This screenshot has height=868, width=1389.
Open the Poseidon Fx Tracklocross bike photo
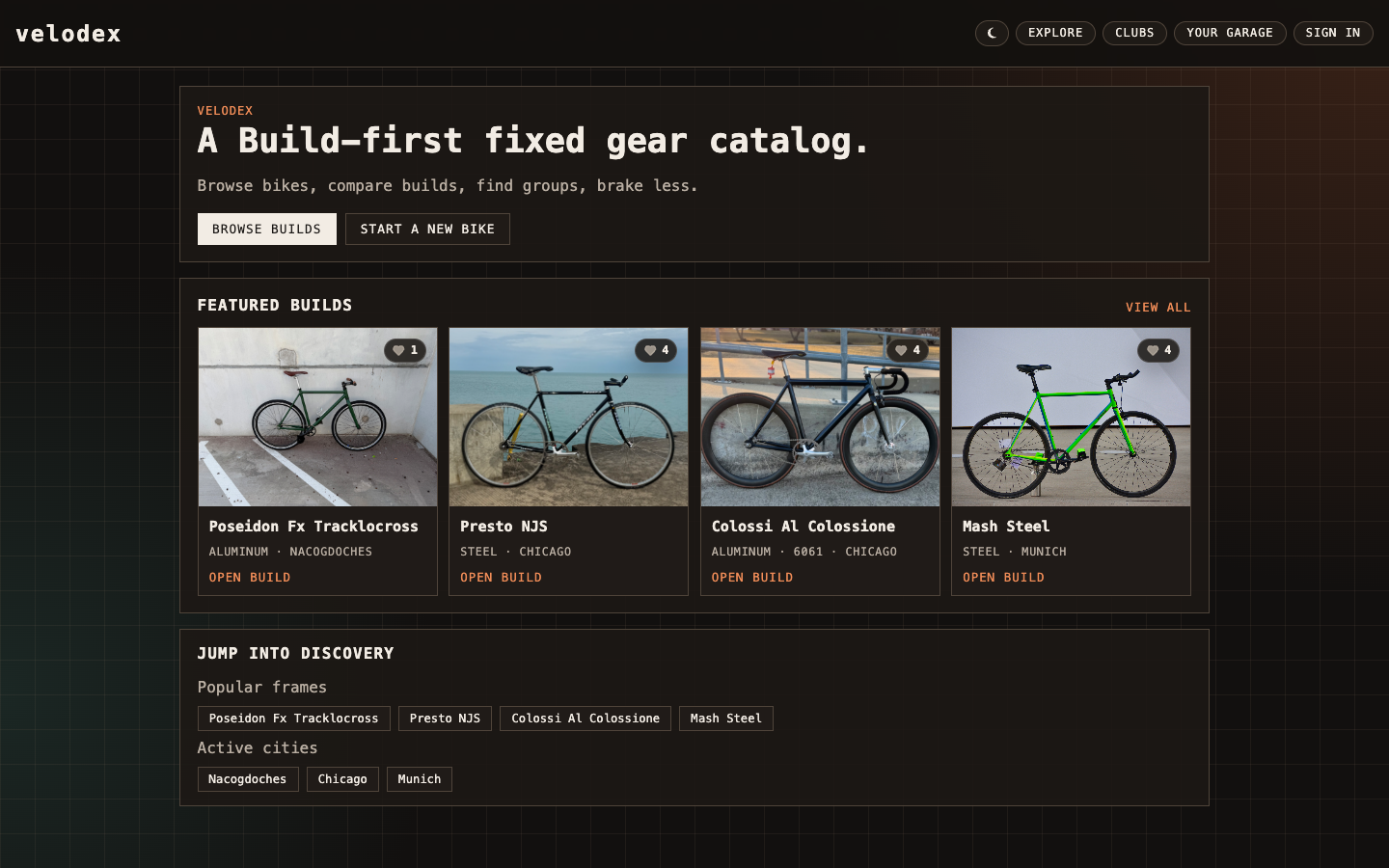pos(317,417)
